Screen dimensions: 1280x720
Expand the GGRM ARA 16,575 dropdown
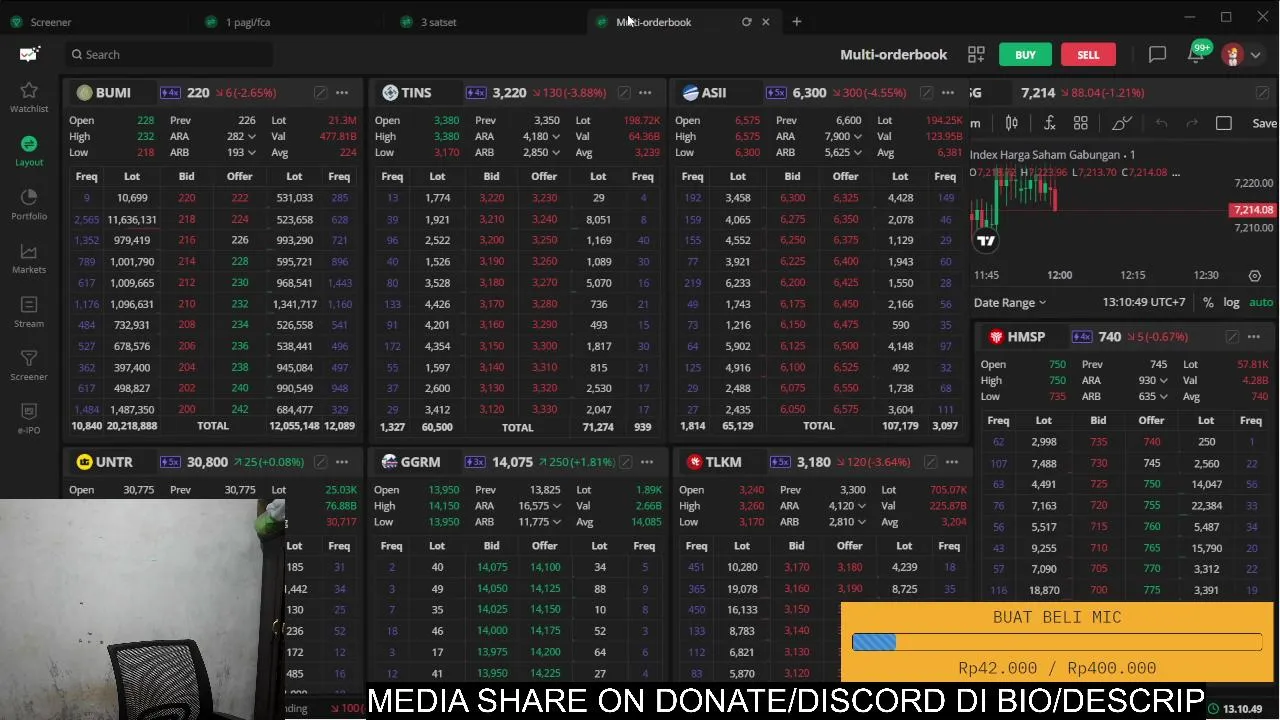point(556,506)
